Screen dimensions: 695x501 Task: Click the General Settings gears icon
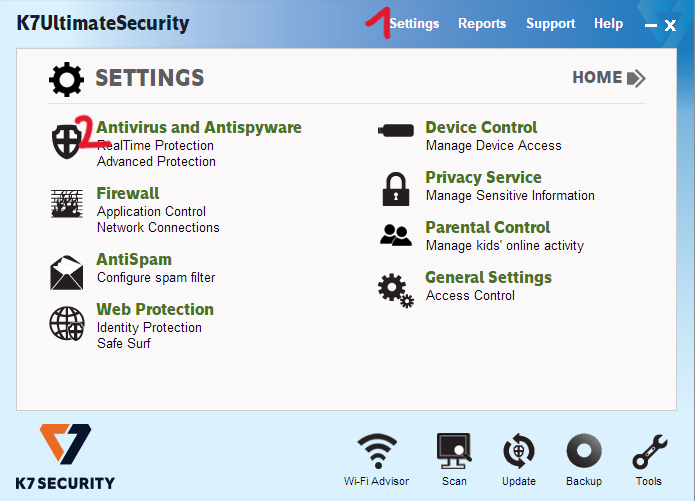pos(395,290)
